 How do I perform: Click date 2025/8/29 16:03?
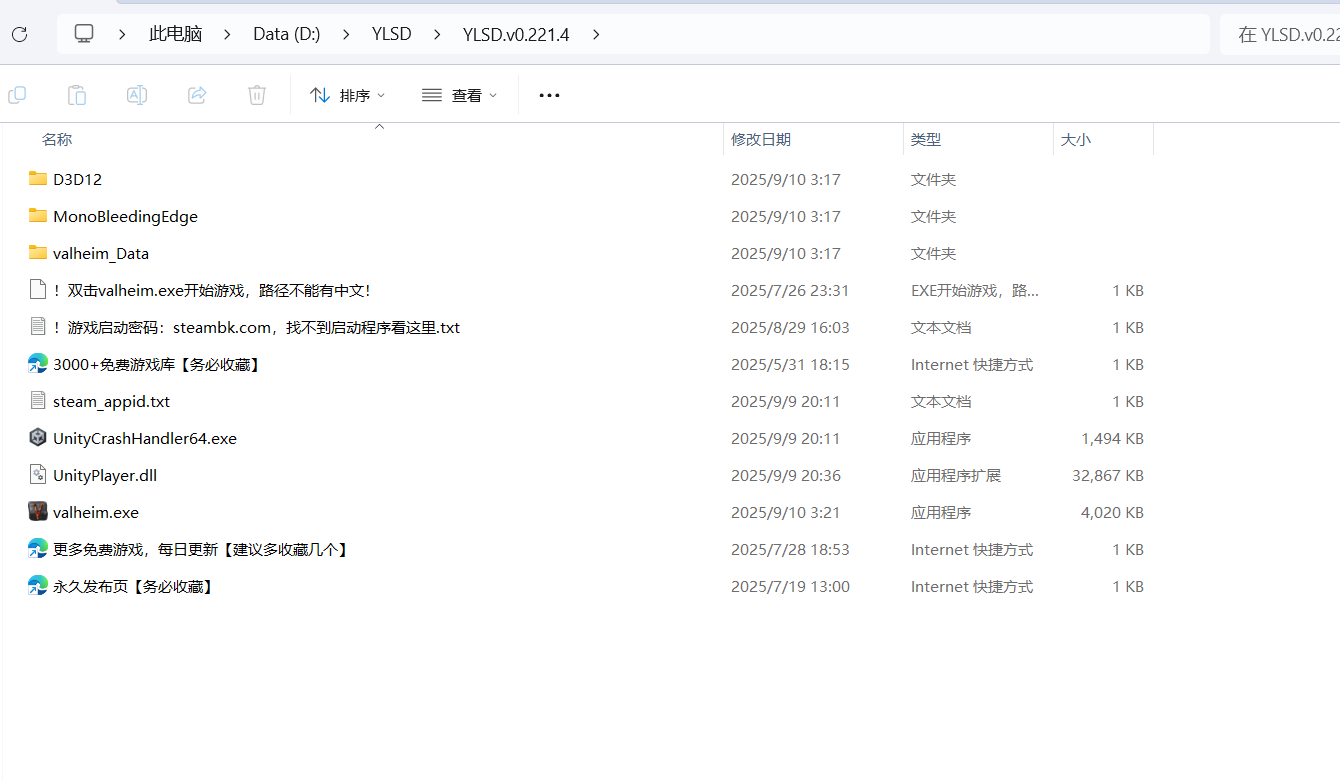[790, 327]
